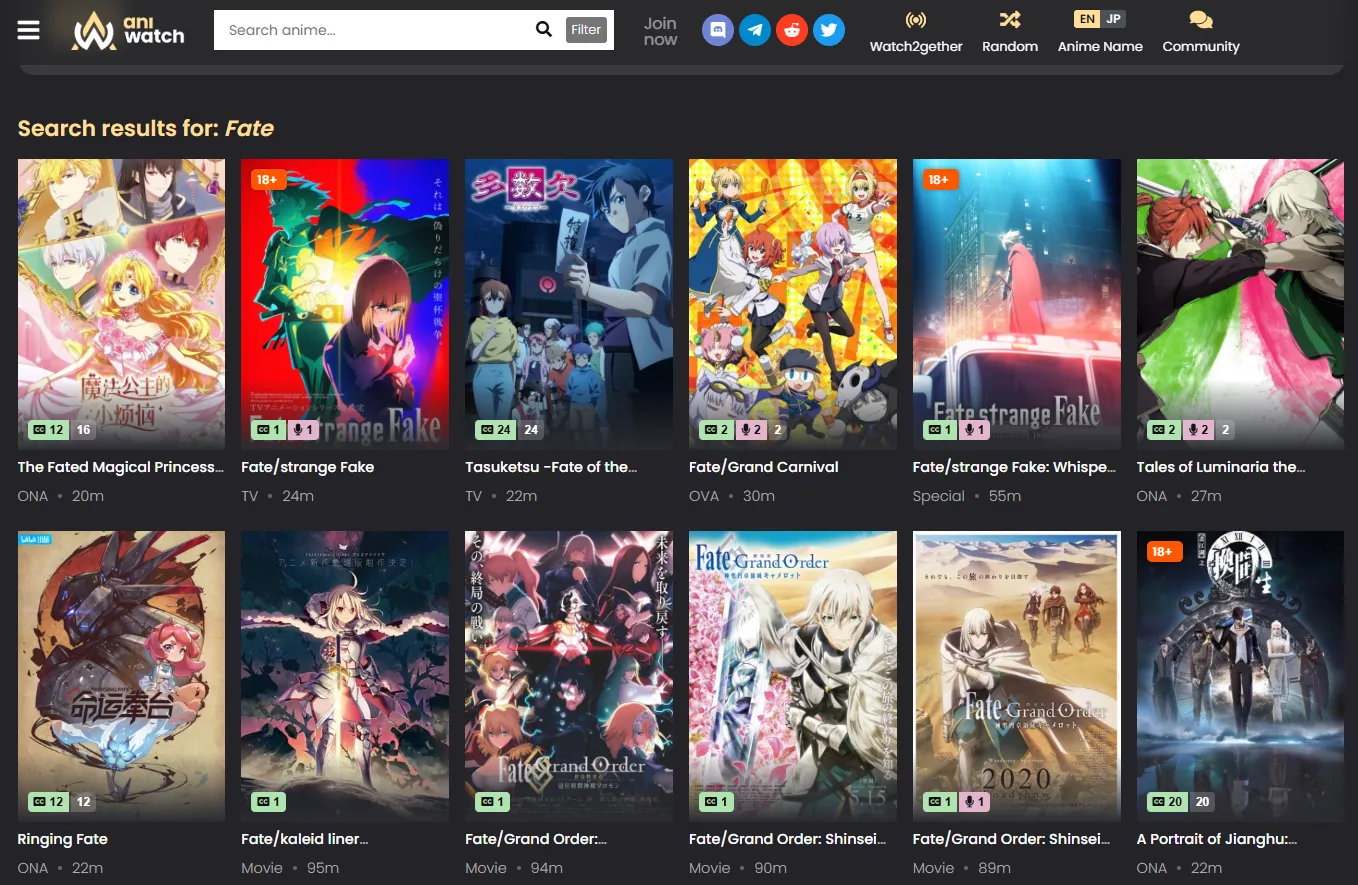Click the search magnifier icon
This screenshot has height=885, width=1358.
[544, 30]
